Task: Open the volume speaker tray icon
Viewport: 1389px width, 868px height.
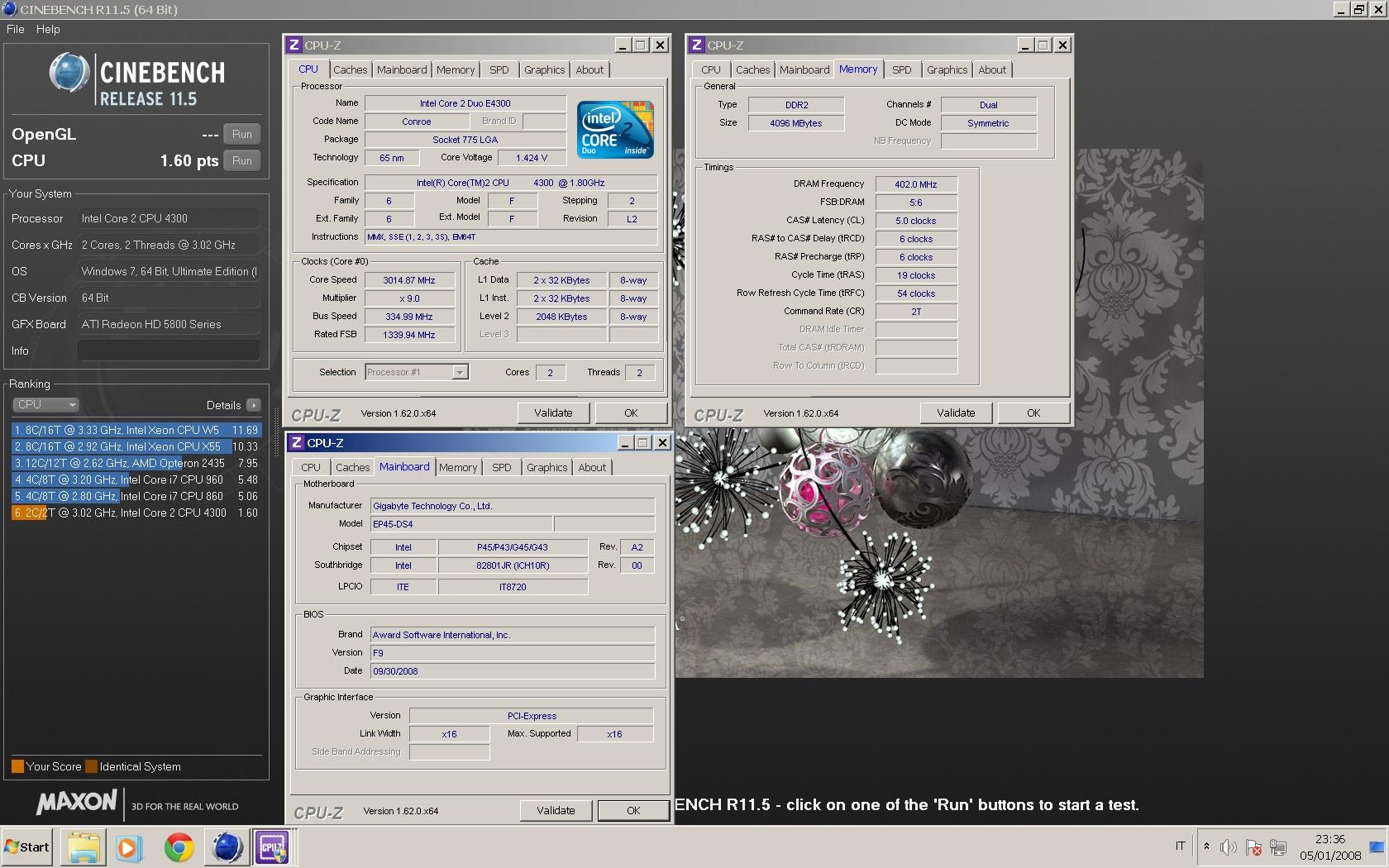Action: (1228, 847)
